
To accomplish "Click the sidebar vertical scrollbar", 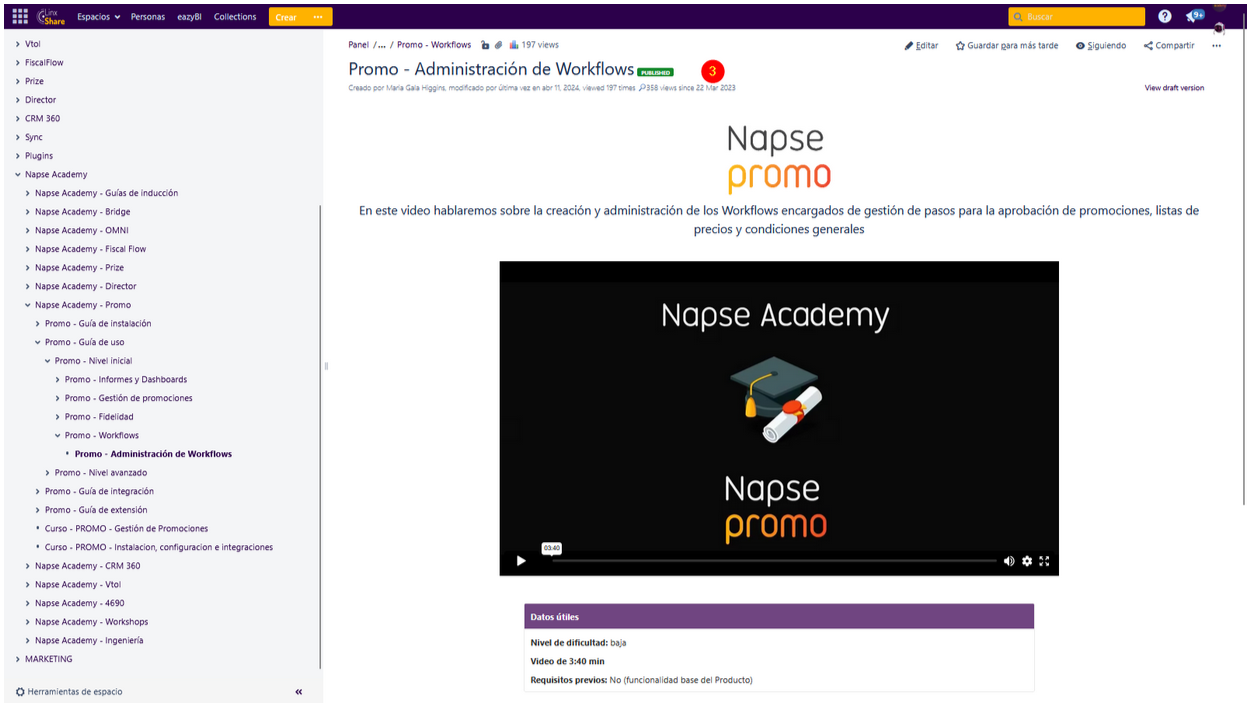I will [x=321, y=437].
